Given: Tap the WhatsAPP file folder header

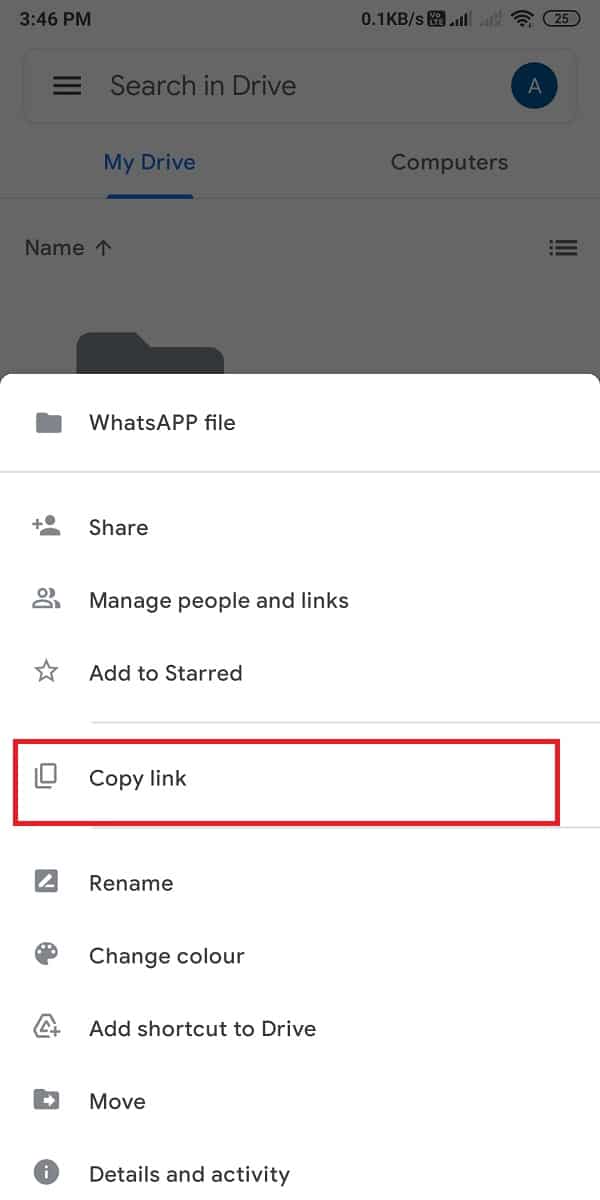Looking at the screenshot, I should click(x=162, y=422).
